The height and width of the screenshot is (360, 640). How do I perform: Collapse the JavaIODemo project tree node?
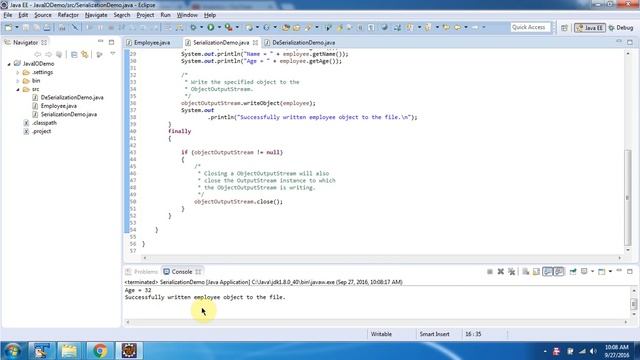click(x=9, y=64)
